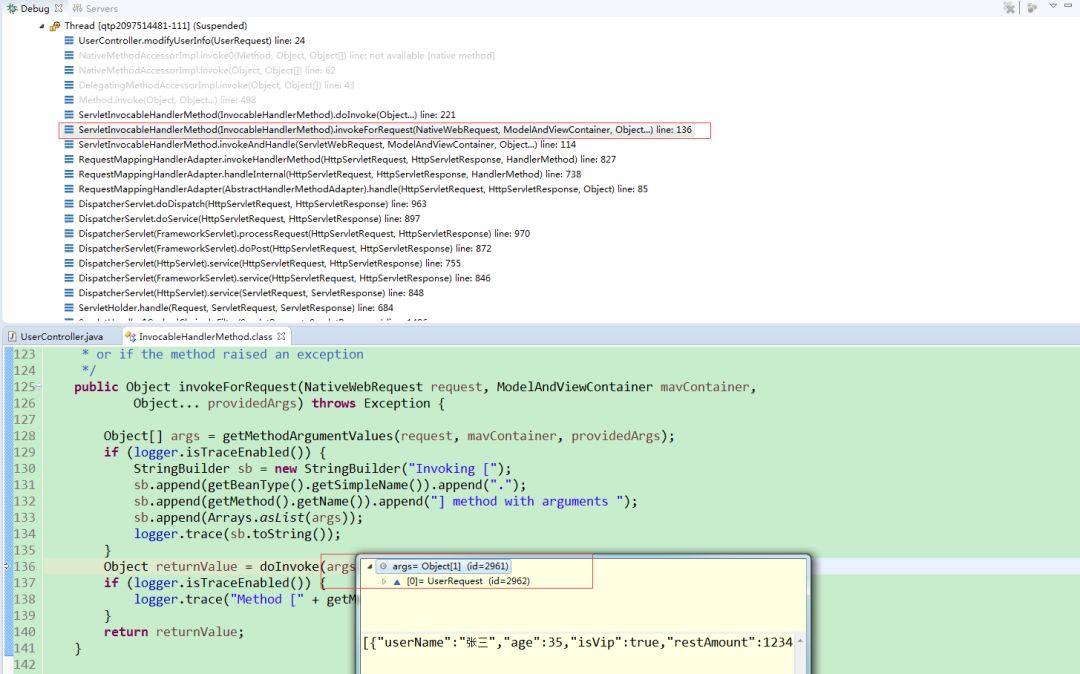The image size is (1080, 674).
Task: Select FrameworkServlet.doPost line 872 frame
Action: pos(284,249)
